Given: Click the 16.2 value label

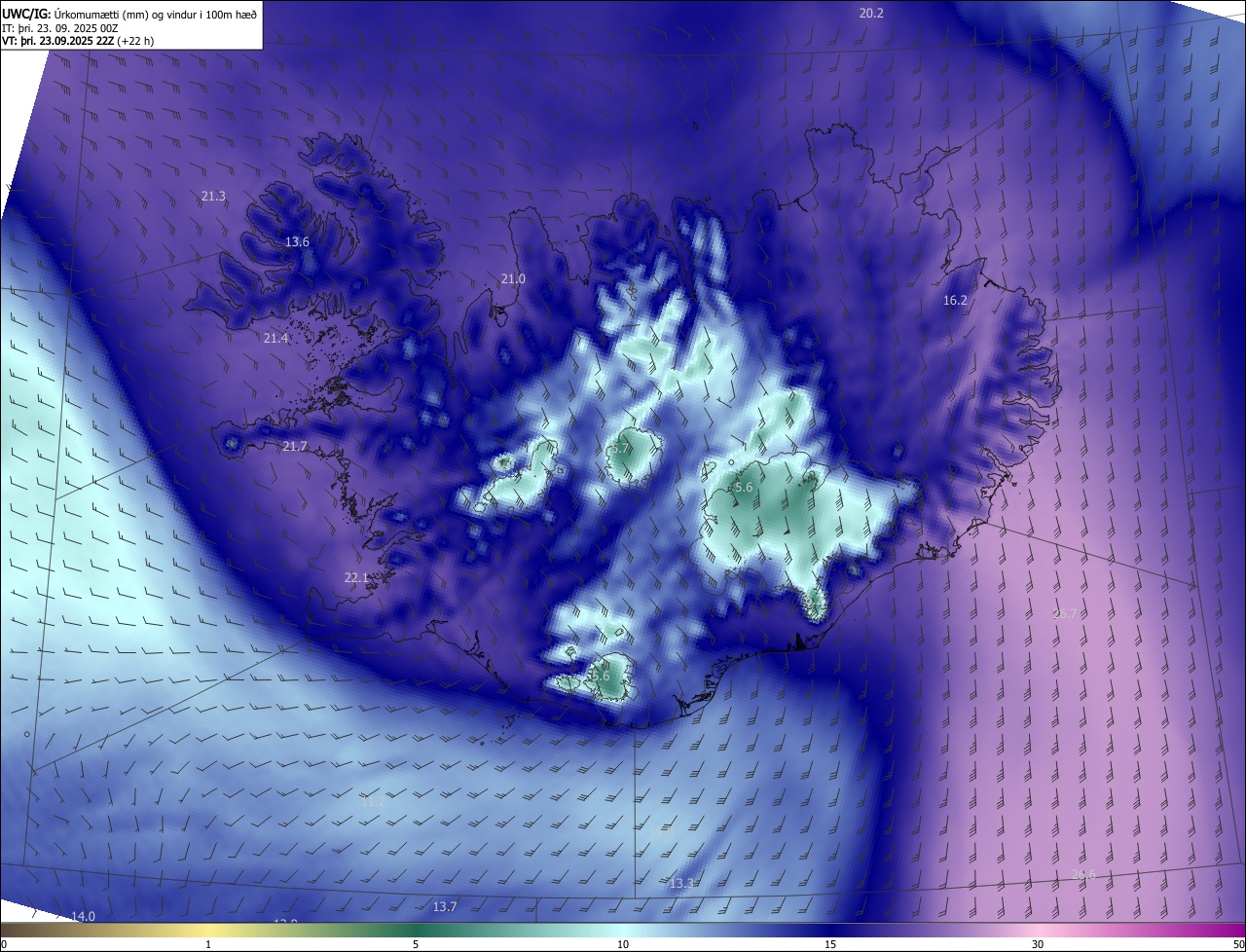Looking at the screenshot, I should click(955, 301).
